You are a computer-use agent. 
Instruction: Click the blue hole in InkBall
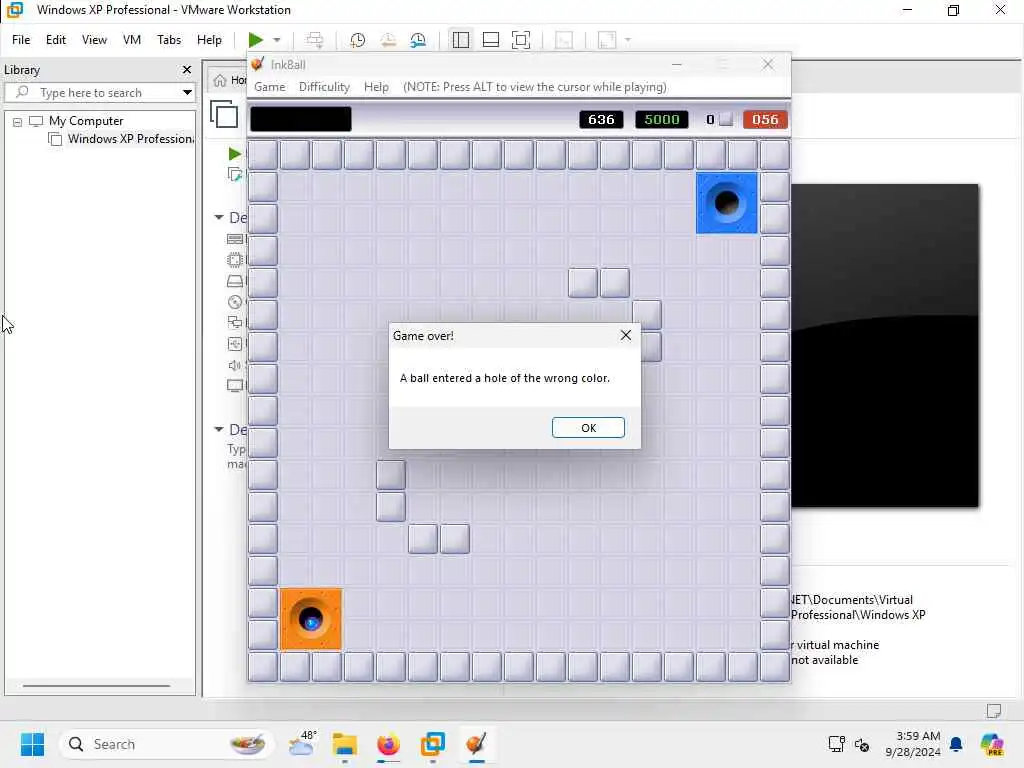726,203
